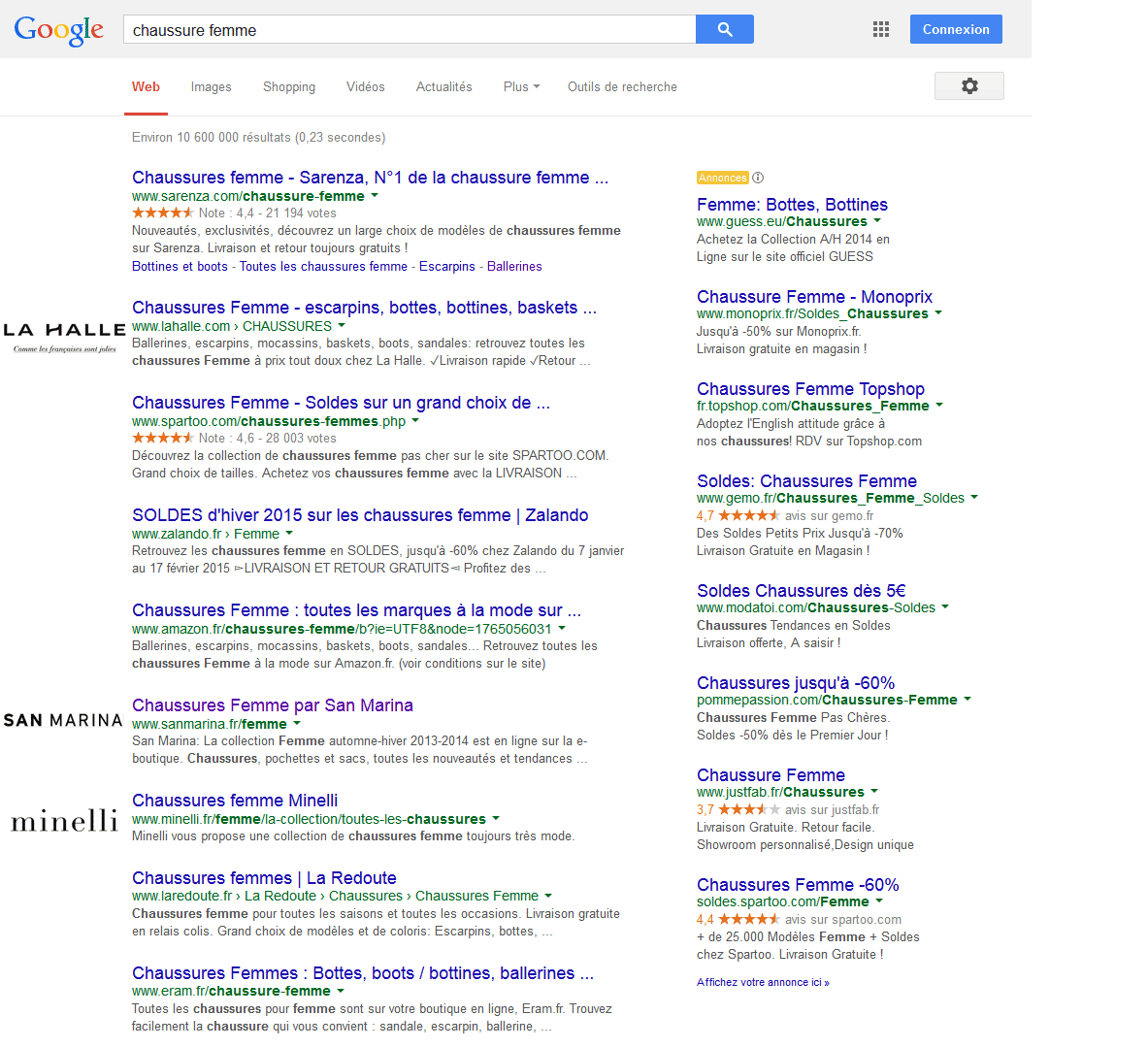Expand the arrow beside fr.topshop.com ad URL
The image size is (1148, 1048).
[x=939, y=405]
